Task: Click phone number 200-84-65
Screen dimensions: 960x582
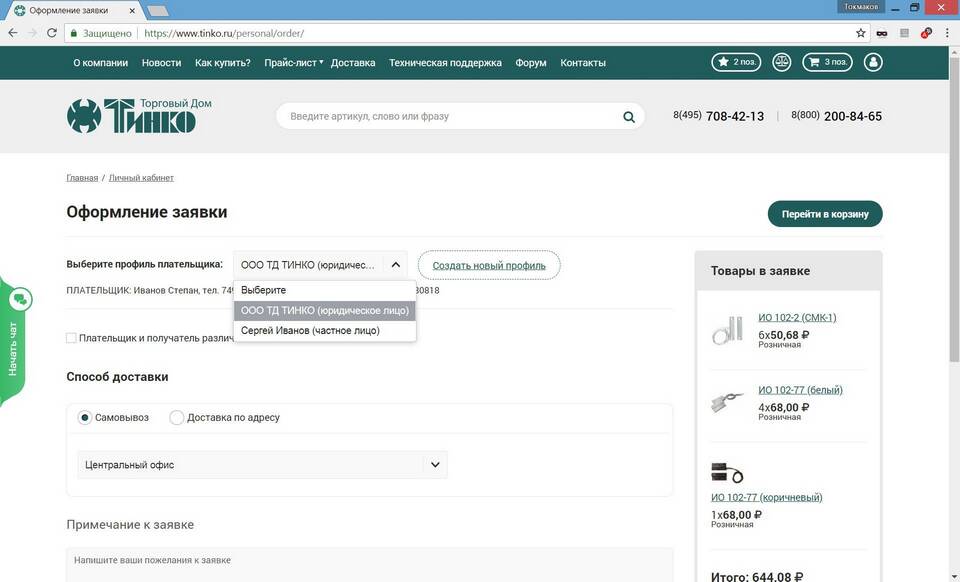Action: [x=853, y=116]
